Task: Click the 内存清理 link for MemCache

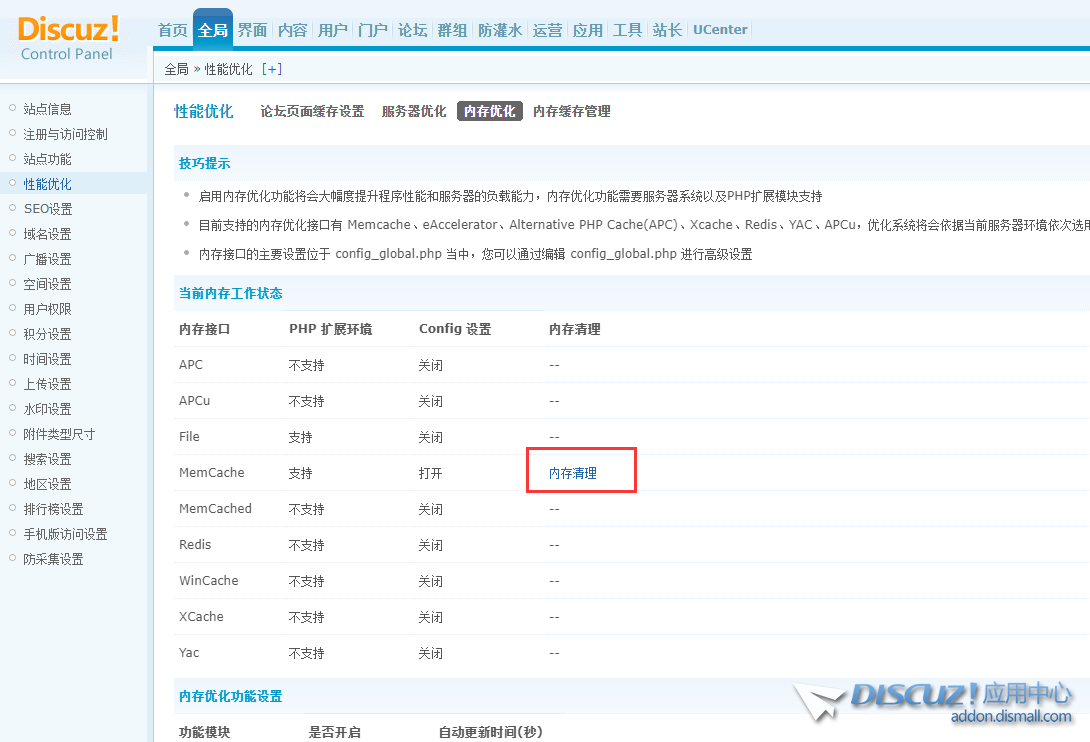Action: click(x=573, y=473)
